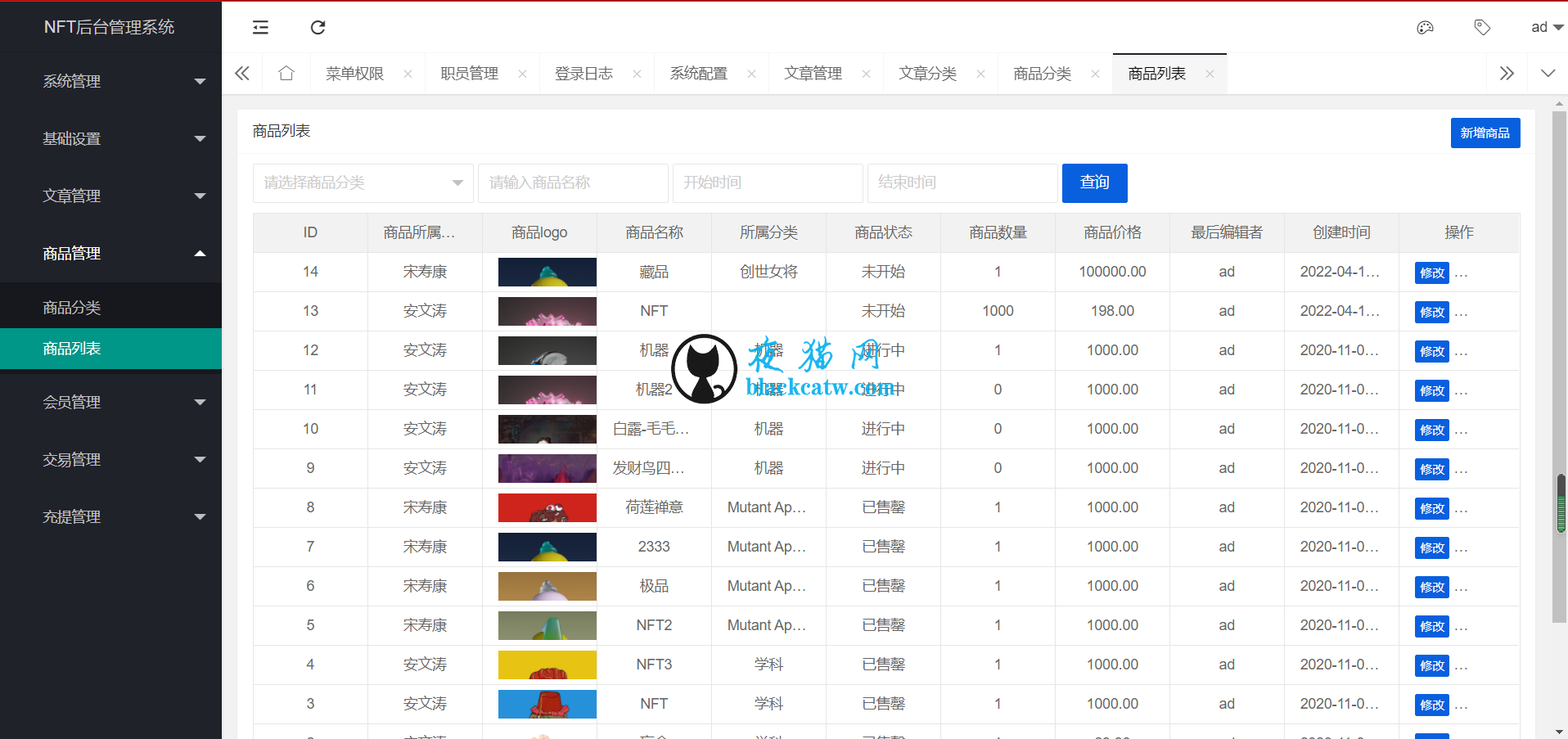The width and height of the screenshot is (1568, 739).
Task: Expand the 基础设置 sidebar menu
Action: [110, 138]
